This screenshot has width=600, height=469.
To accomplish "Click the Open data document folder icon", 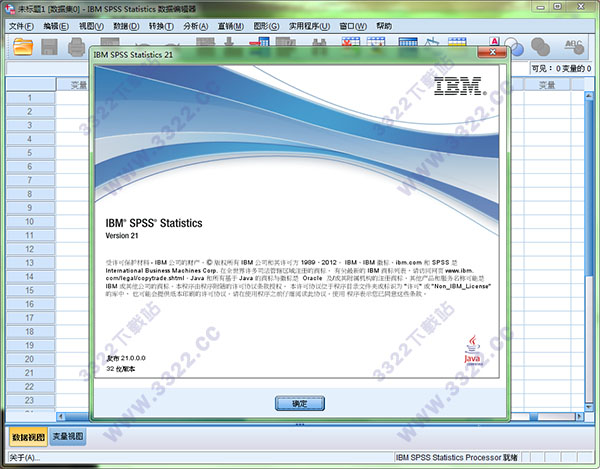I will click(23, 47).
